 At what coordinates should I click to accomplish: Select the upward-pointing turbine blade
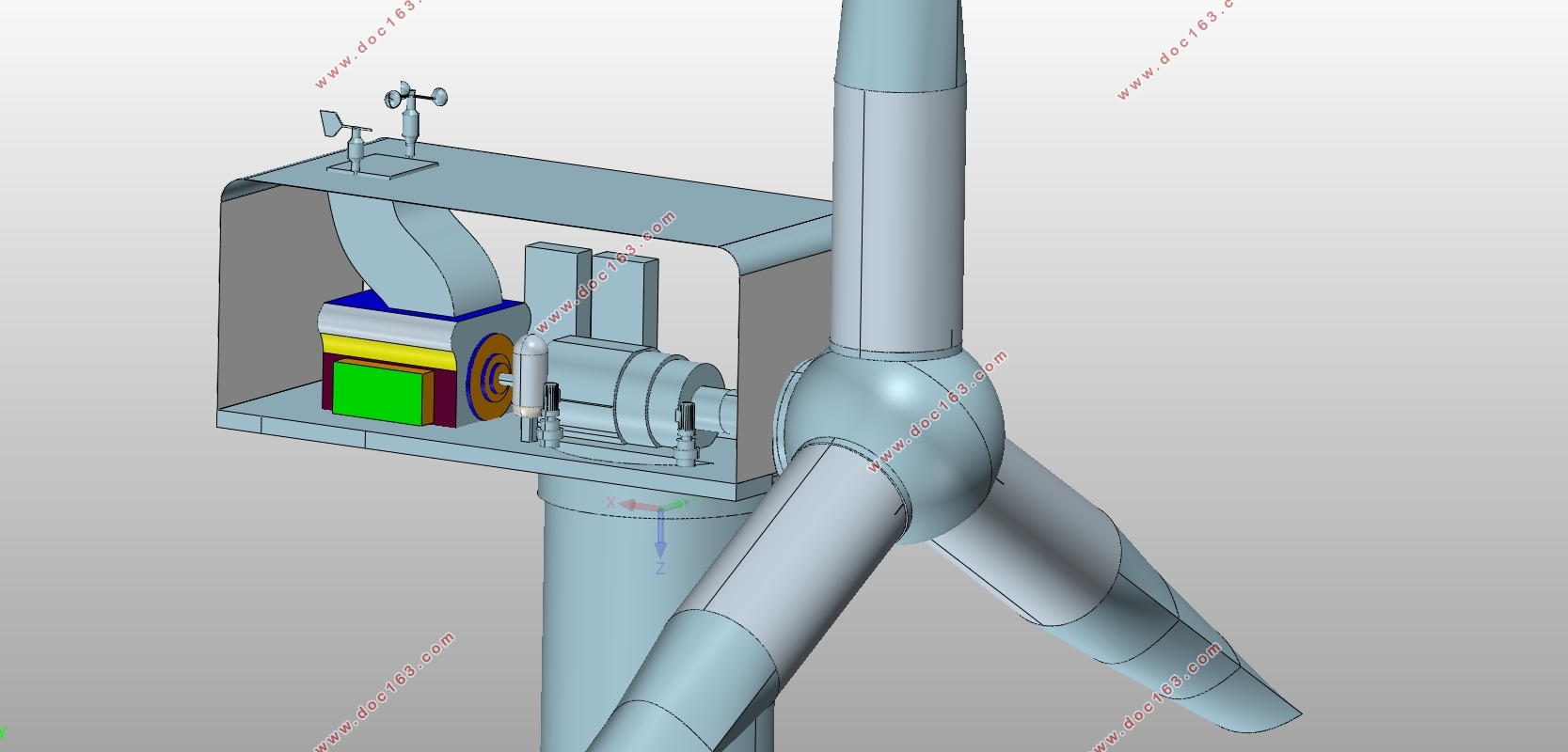[x=898, y=188]
